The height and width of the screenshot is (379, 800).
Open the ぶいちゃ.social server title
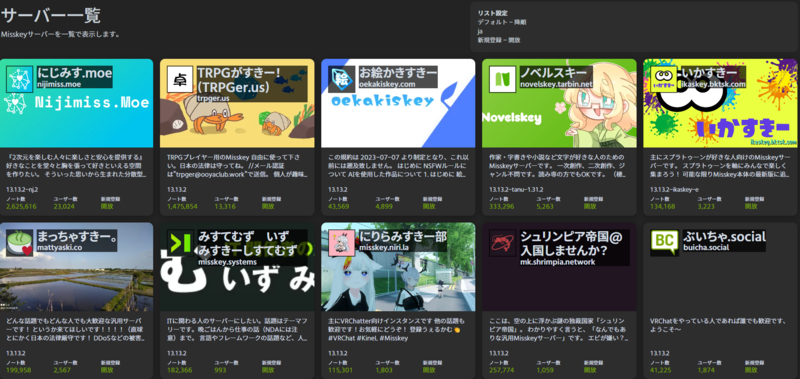click(723, 236)
